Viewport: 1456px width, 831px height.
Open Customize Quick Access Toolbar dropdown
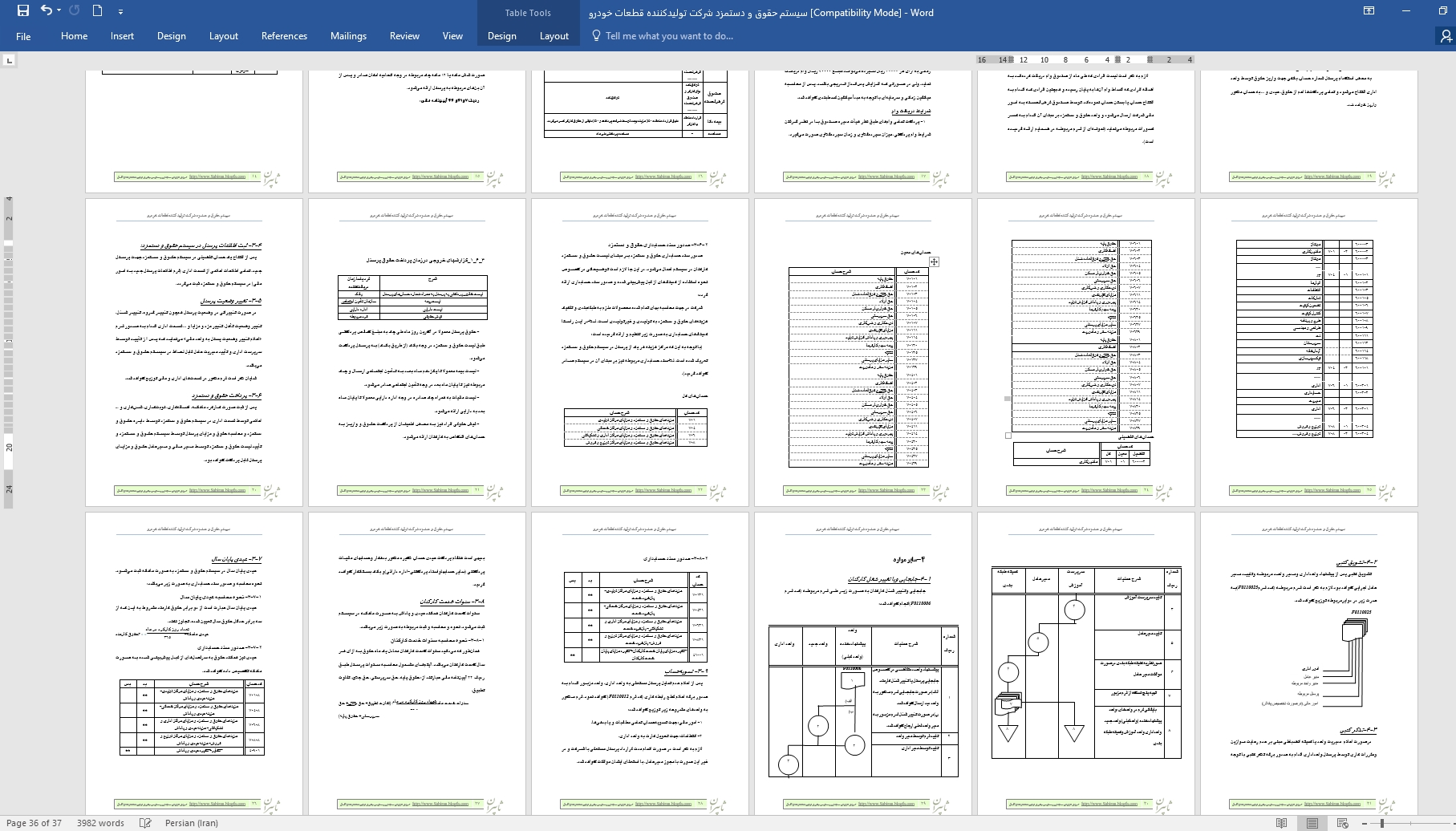[x=120, y=12]
